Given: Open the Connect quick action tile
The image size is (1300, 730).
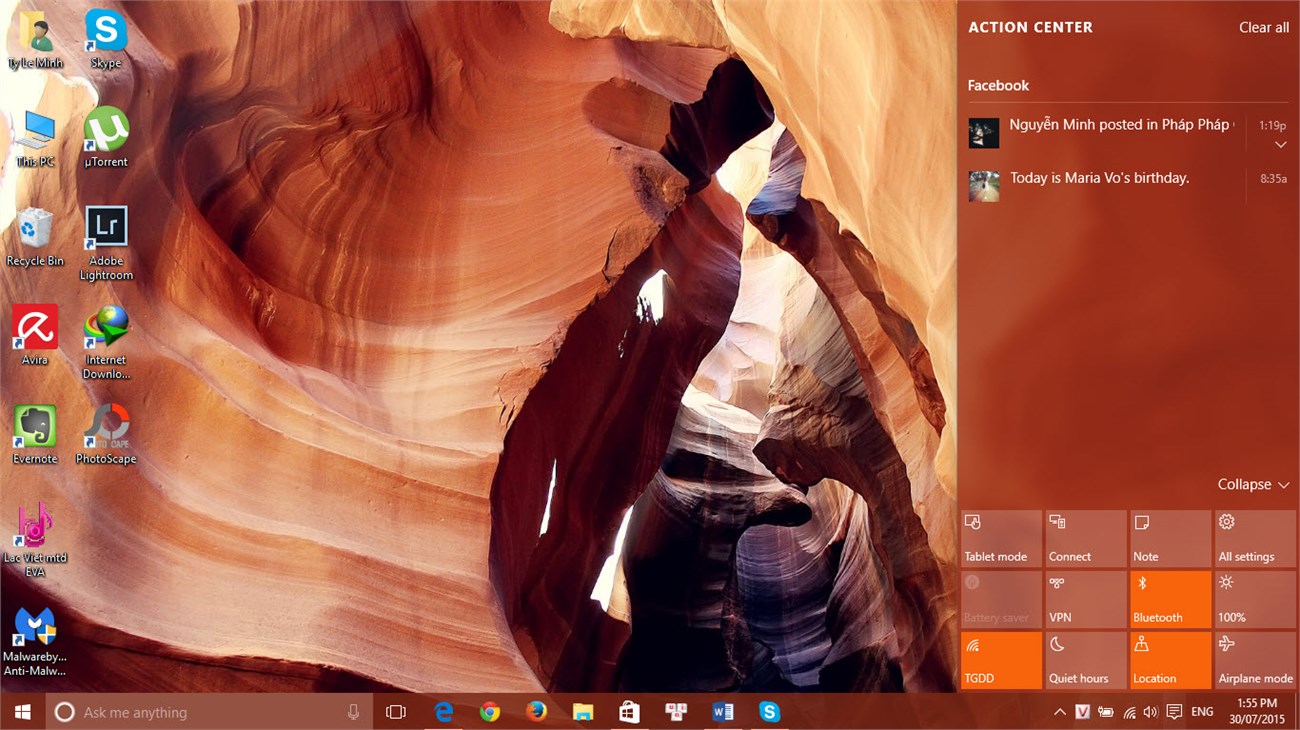Looking at the screenshot, I should pyautogui.click(x=1086, y=539).
